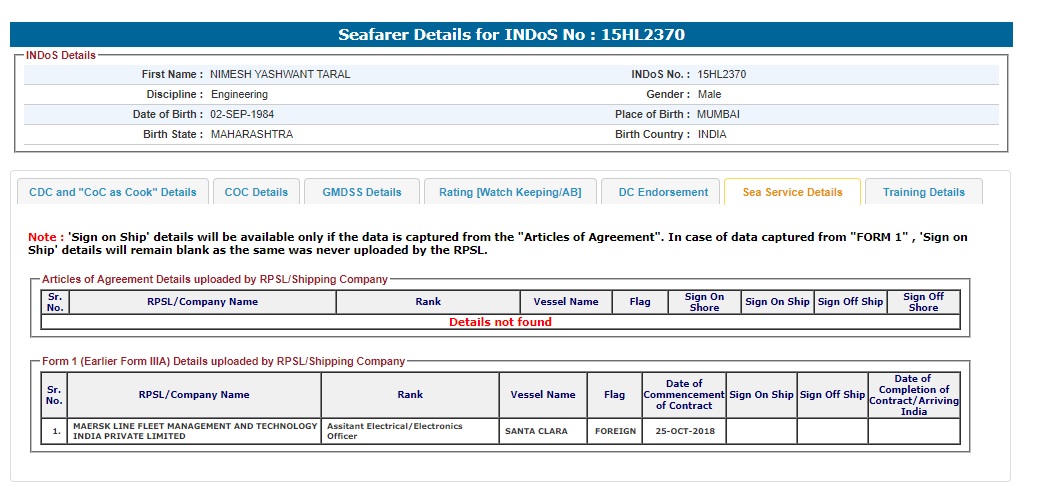Image resolution: width=1047 pixels, height=486 pixels.
Task: Go to the DC Endorsement tab
Action: [x=663, y=192]
